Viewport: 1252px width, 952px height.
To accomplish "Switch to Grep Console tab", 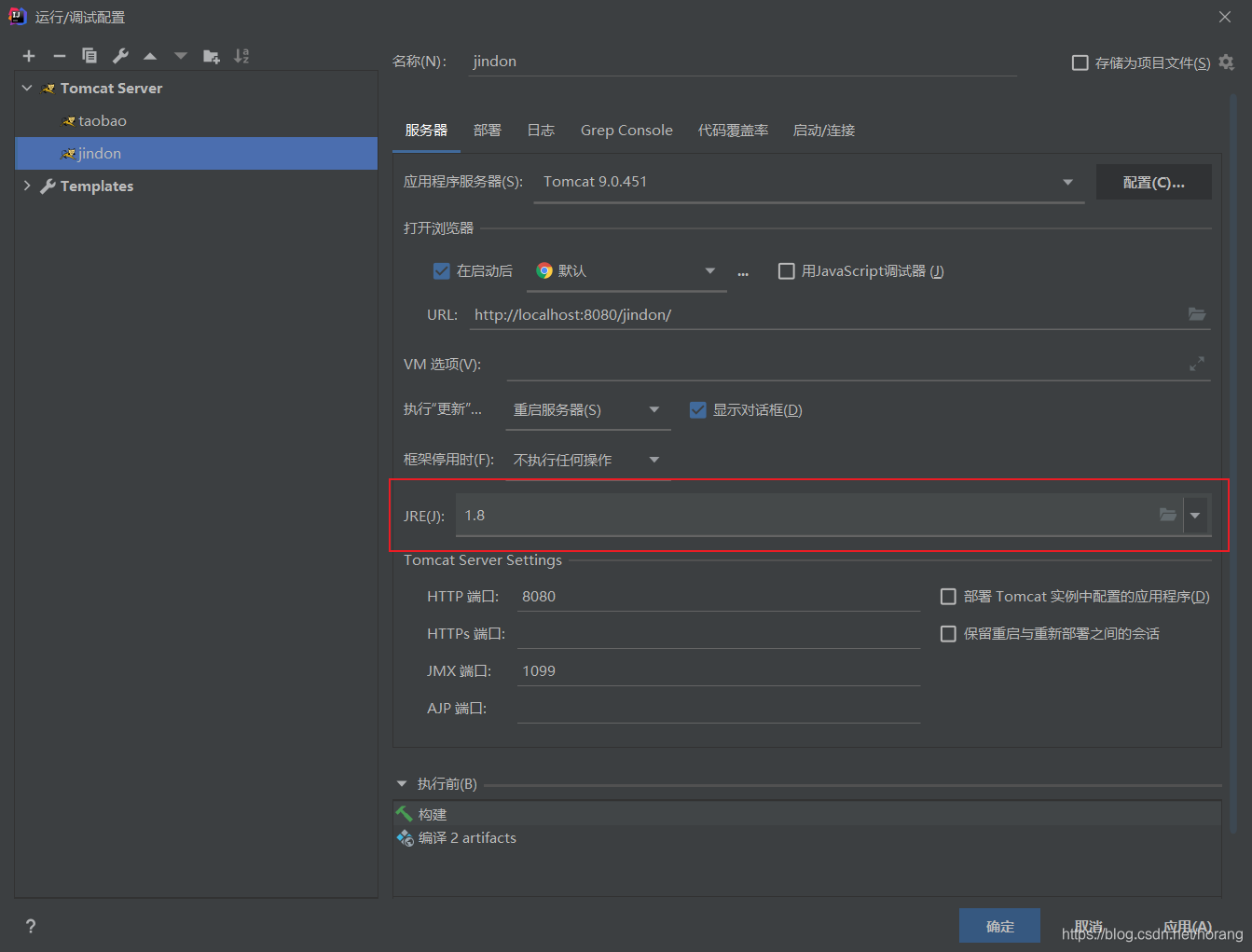I will tap(626, 131).
